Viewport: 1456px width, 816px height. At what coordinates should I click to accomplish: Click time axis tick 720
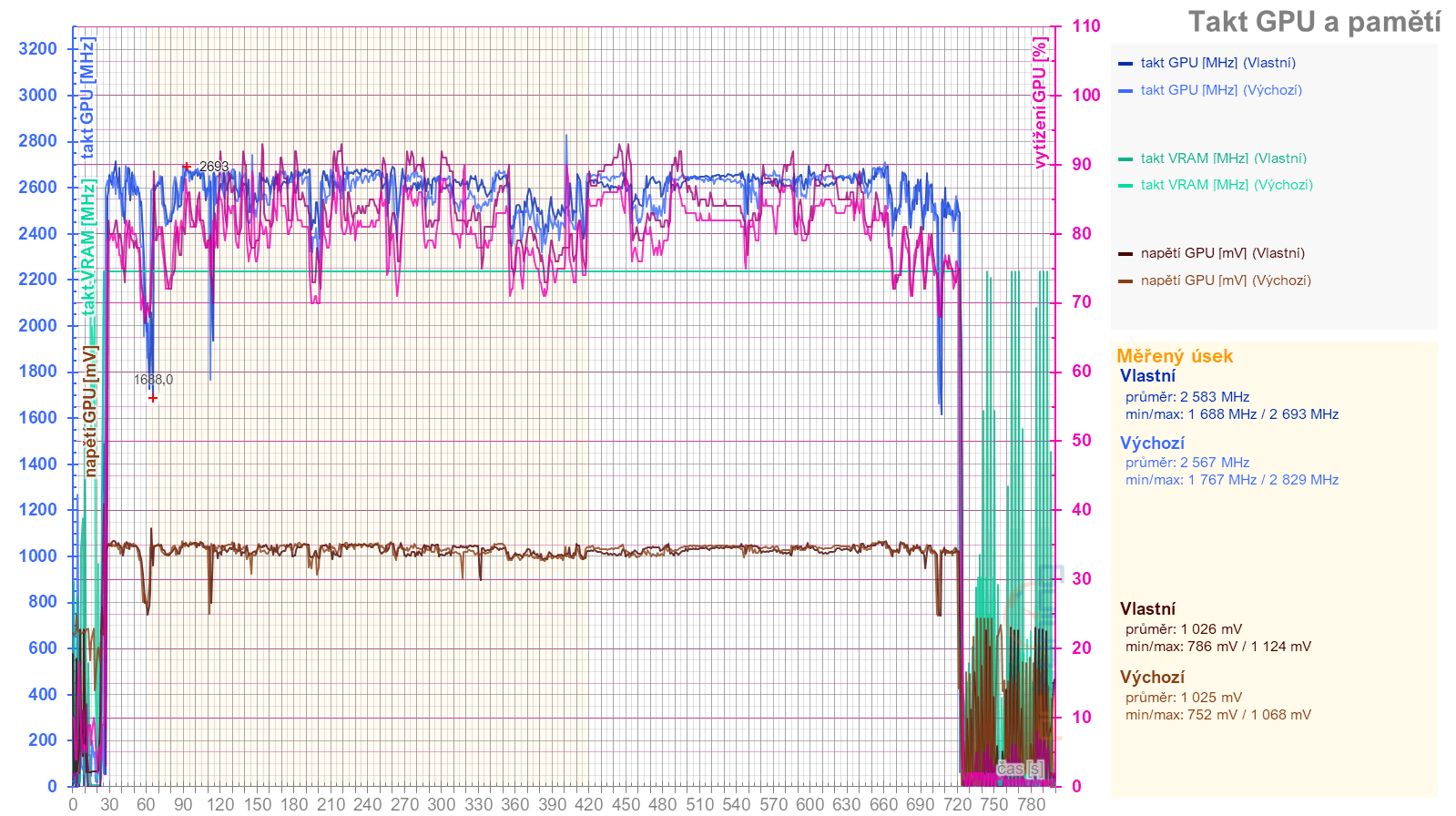pyautogui.click(x=957, y=804)
